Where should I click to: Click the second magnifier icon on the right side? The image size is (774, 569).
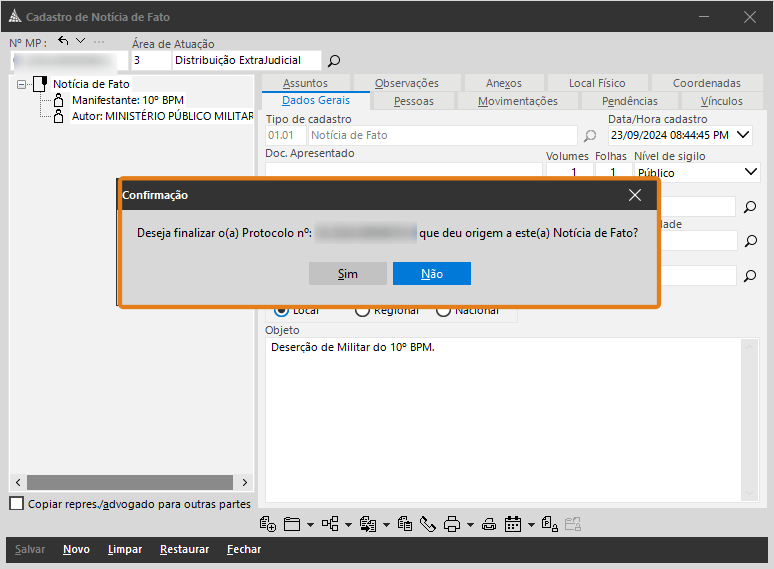pos(751,241)
